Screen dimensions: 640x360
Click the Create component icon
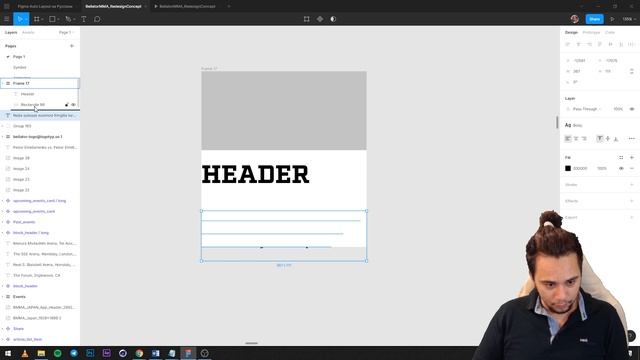tap(320, 19)
